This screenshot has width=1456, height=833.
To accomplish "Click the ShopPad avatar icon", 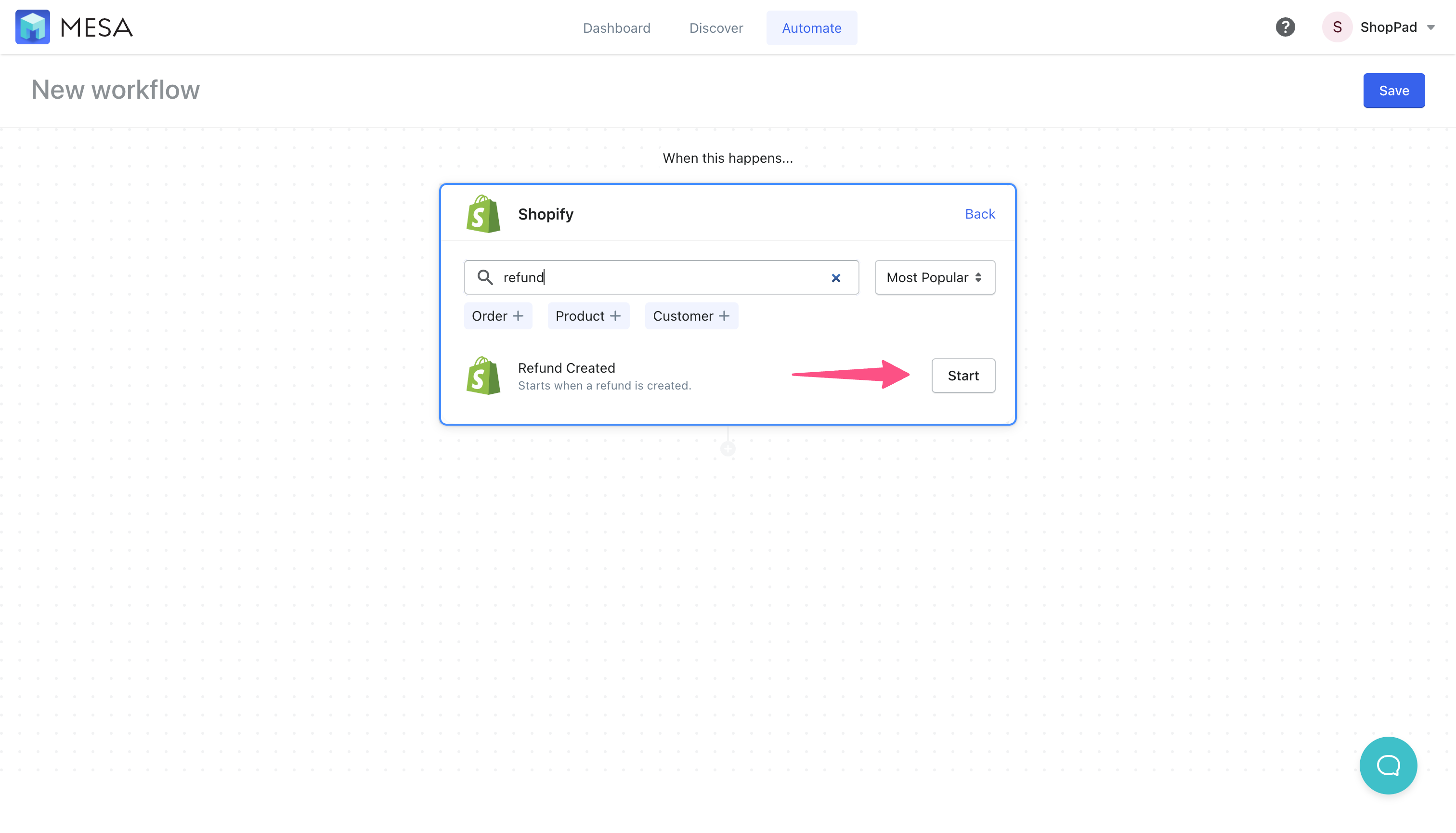I will tap(1337, 27).
